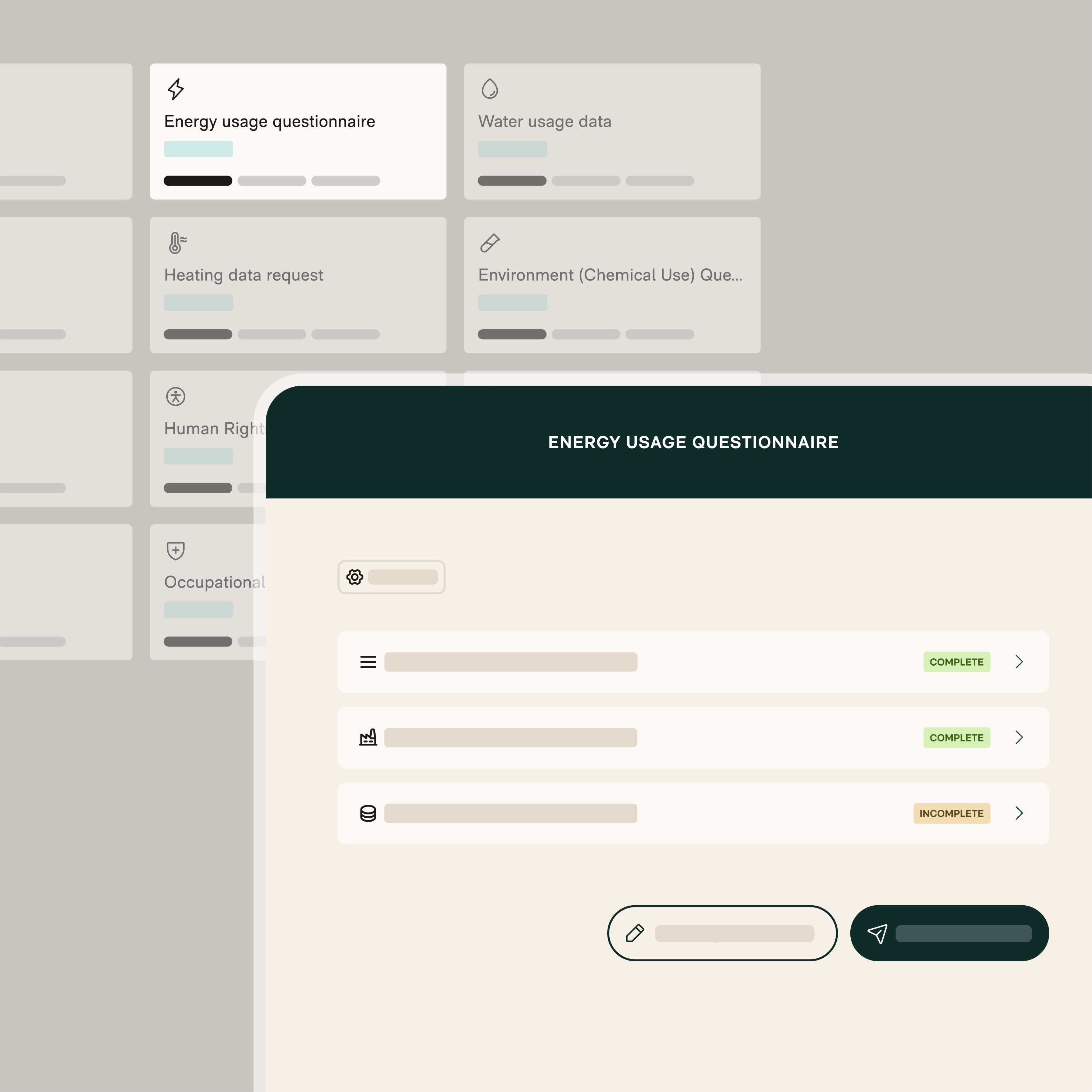Click the gear settings icon in the panel
The image size is (1092, 1092).
pyautogui.click(x=355, y=577)
